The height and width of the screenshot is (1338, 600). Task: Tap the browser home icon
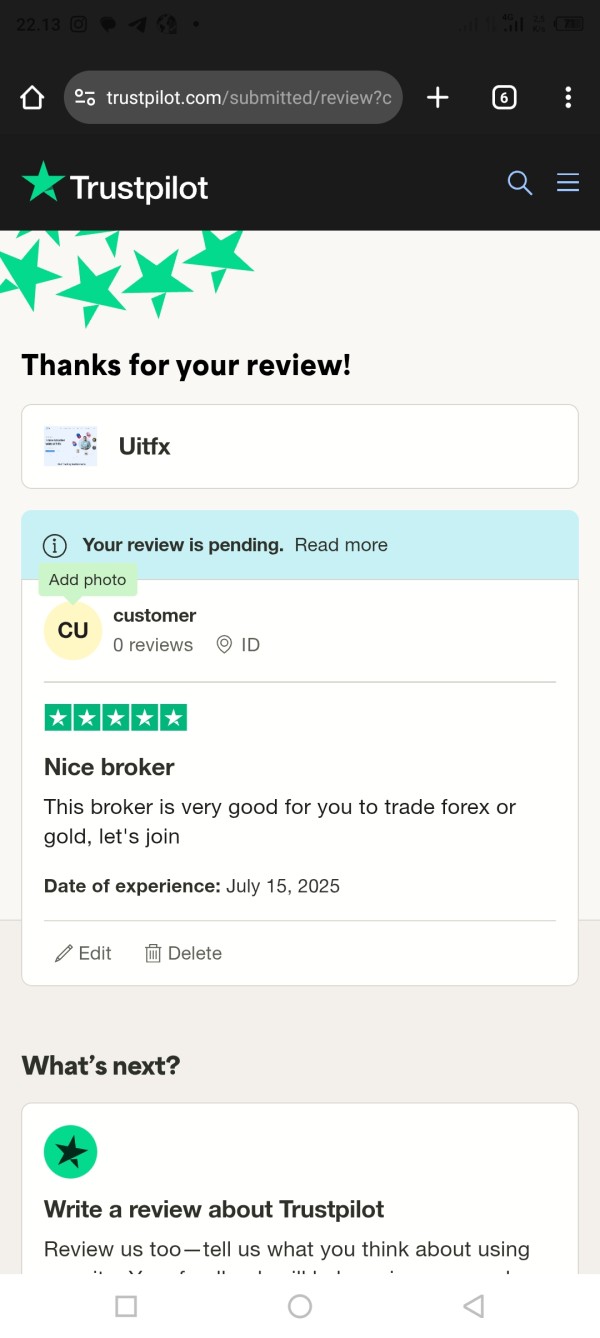[x=32, y=98]
